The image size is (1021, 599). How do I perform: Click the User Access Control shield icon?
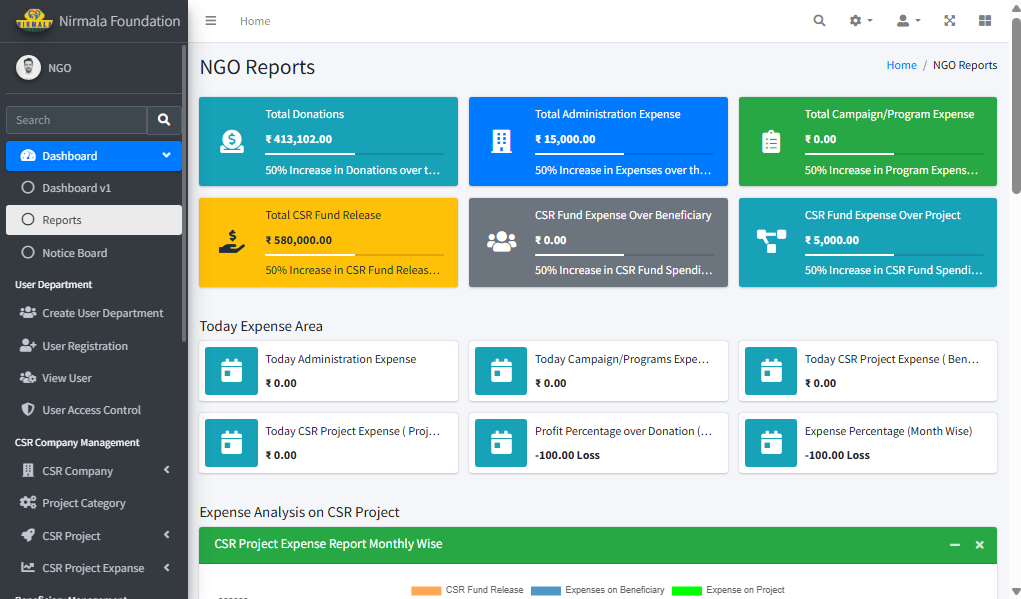pyautogui.click(x=28, y=410)
